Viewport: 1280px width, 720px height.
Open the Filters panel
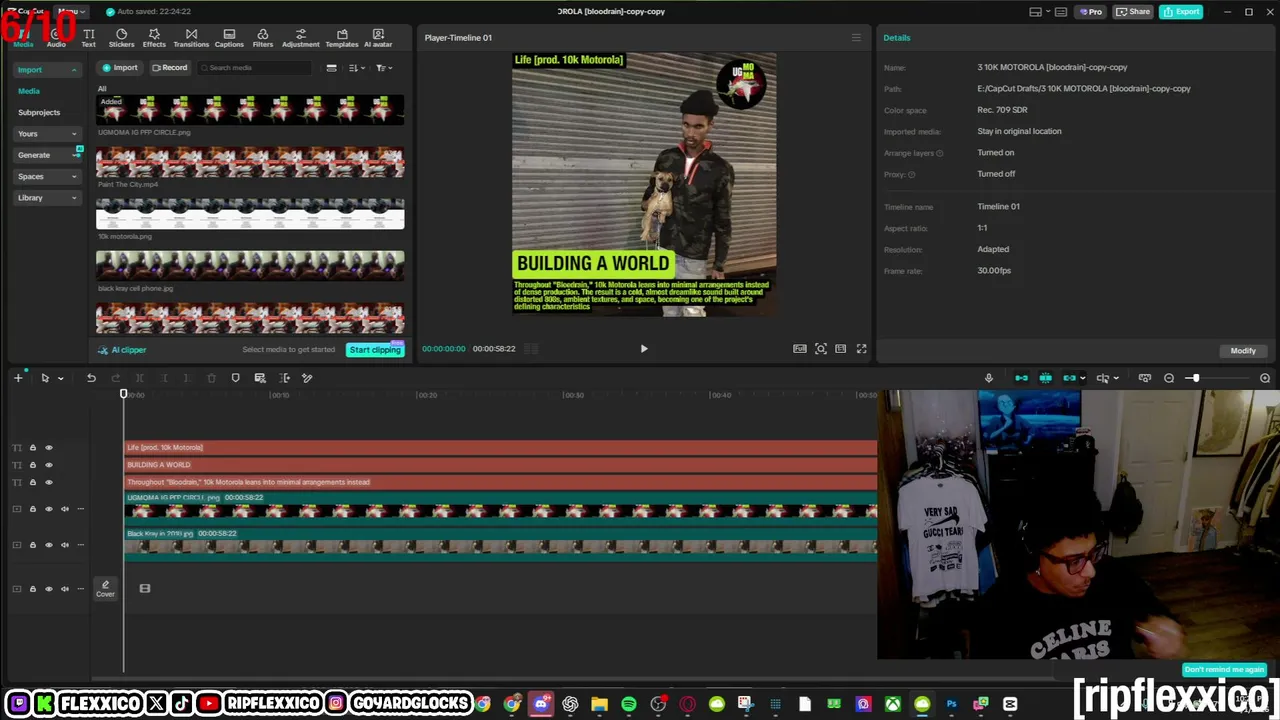tap(263, 38)
